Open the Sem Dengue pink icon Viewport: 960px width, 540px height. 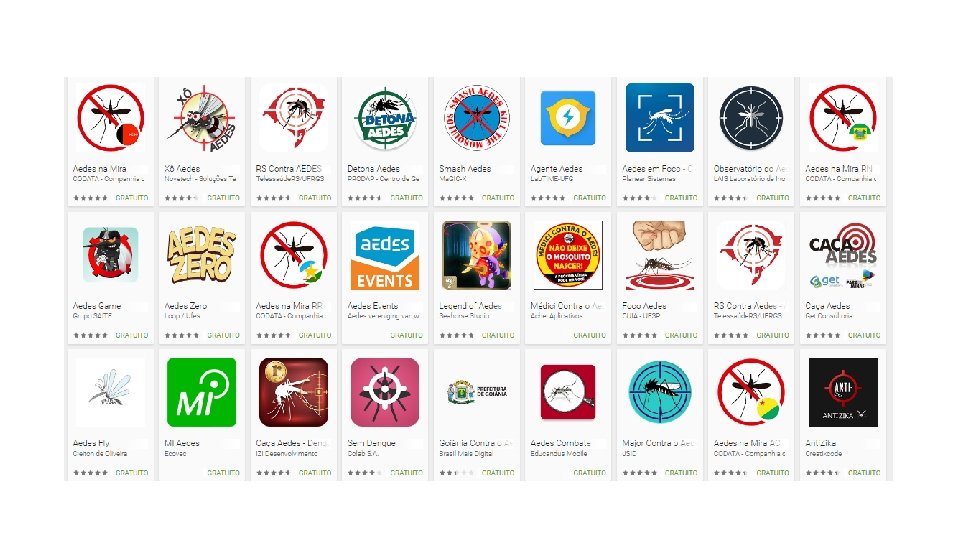(385, 392)
